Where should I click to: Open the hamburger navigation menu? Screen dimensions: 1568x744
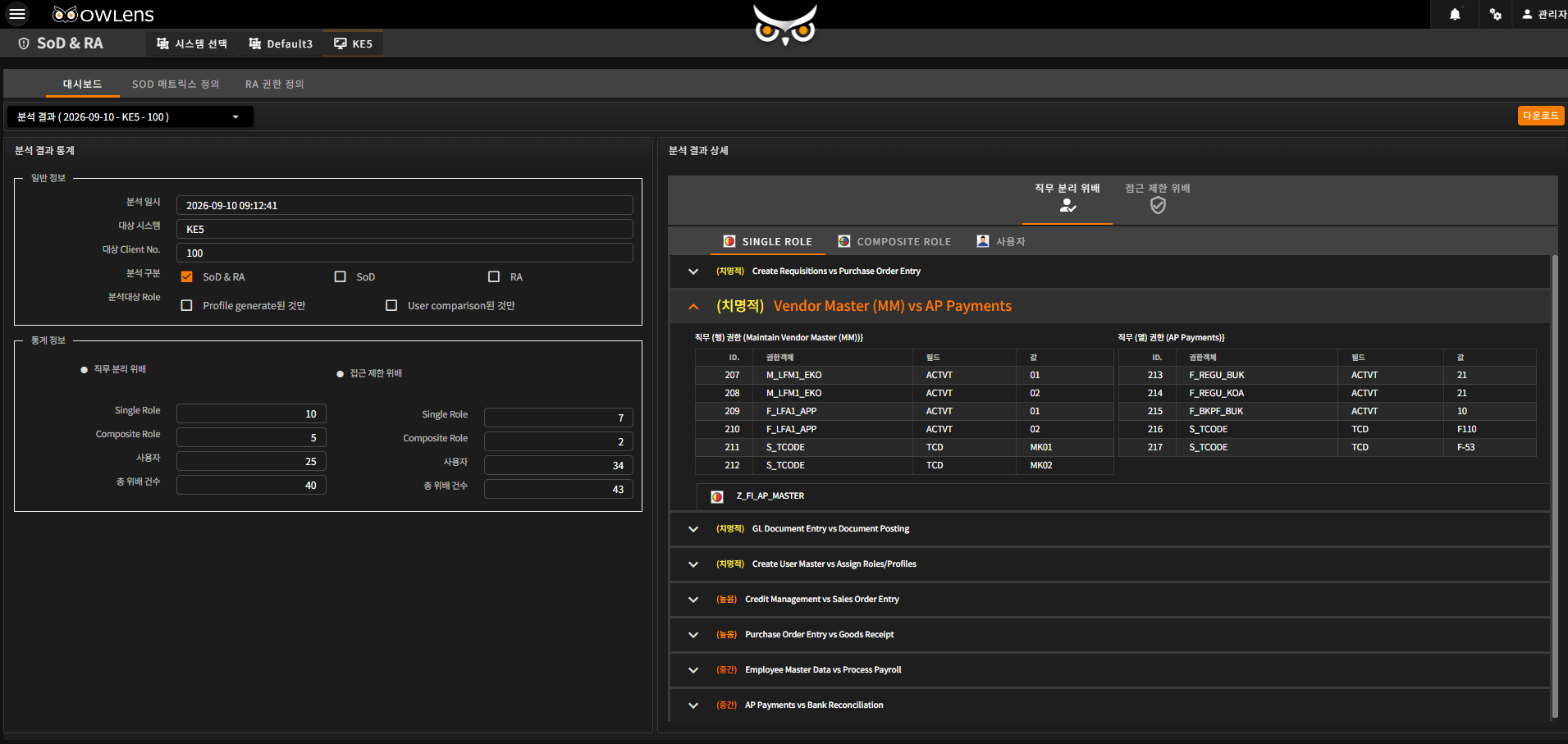(x=16, y=14)
